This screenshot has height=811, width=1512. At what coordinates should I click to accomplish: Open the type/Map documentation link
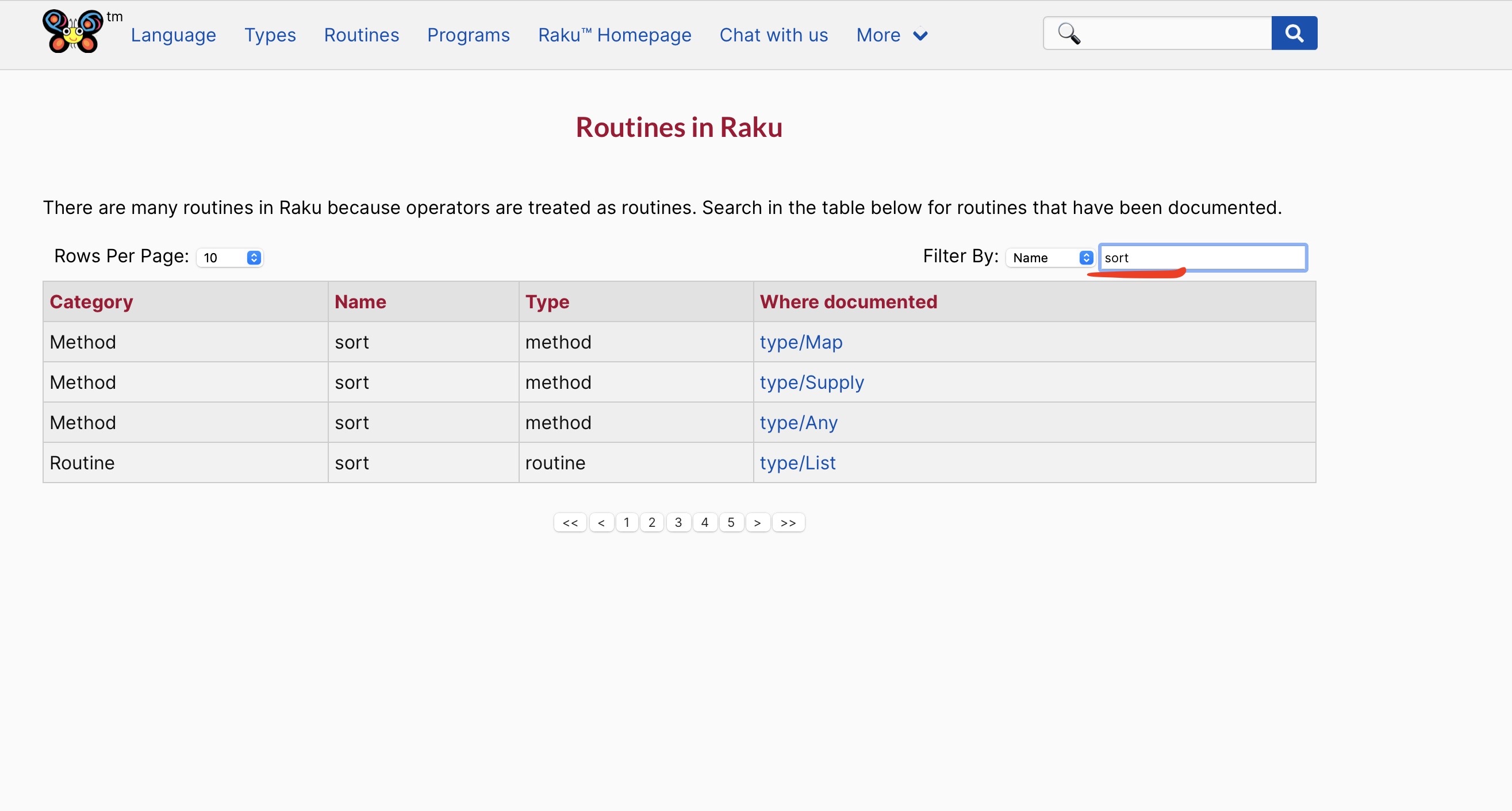click(801, 342)
